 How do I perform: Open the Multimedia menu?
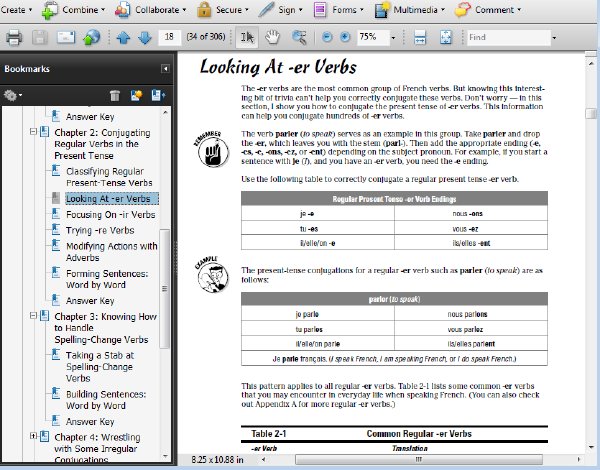point(409,10)
